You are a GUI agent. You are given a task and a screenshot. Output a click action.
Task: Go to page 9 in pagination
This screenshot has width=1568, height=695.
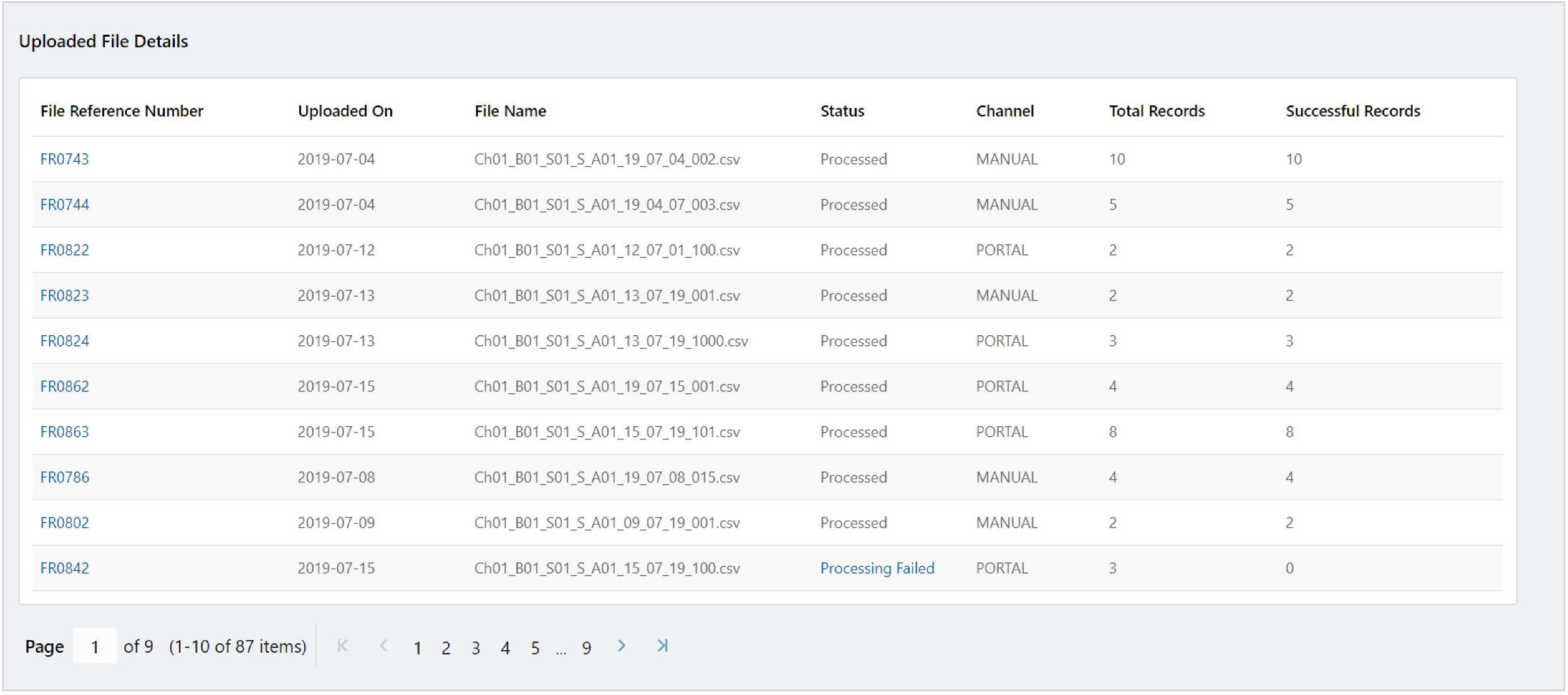(586, 648)
